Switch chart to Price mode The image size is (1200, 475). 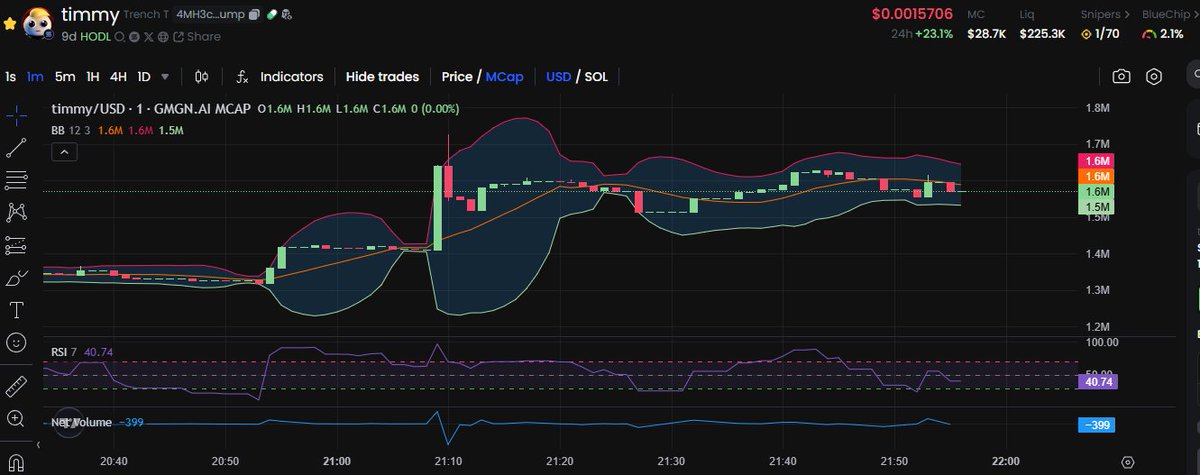click(x=457, y=77)
